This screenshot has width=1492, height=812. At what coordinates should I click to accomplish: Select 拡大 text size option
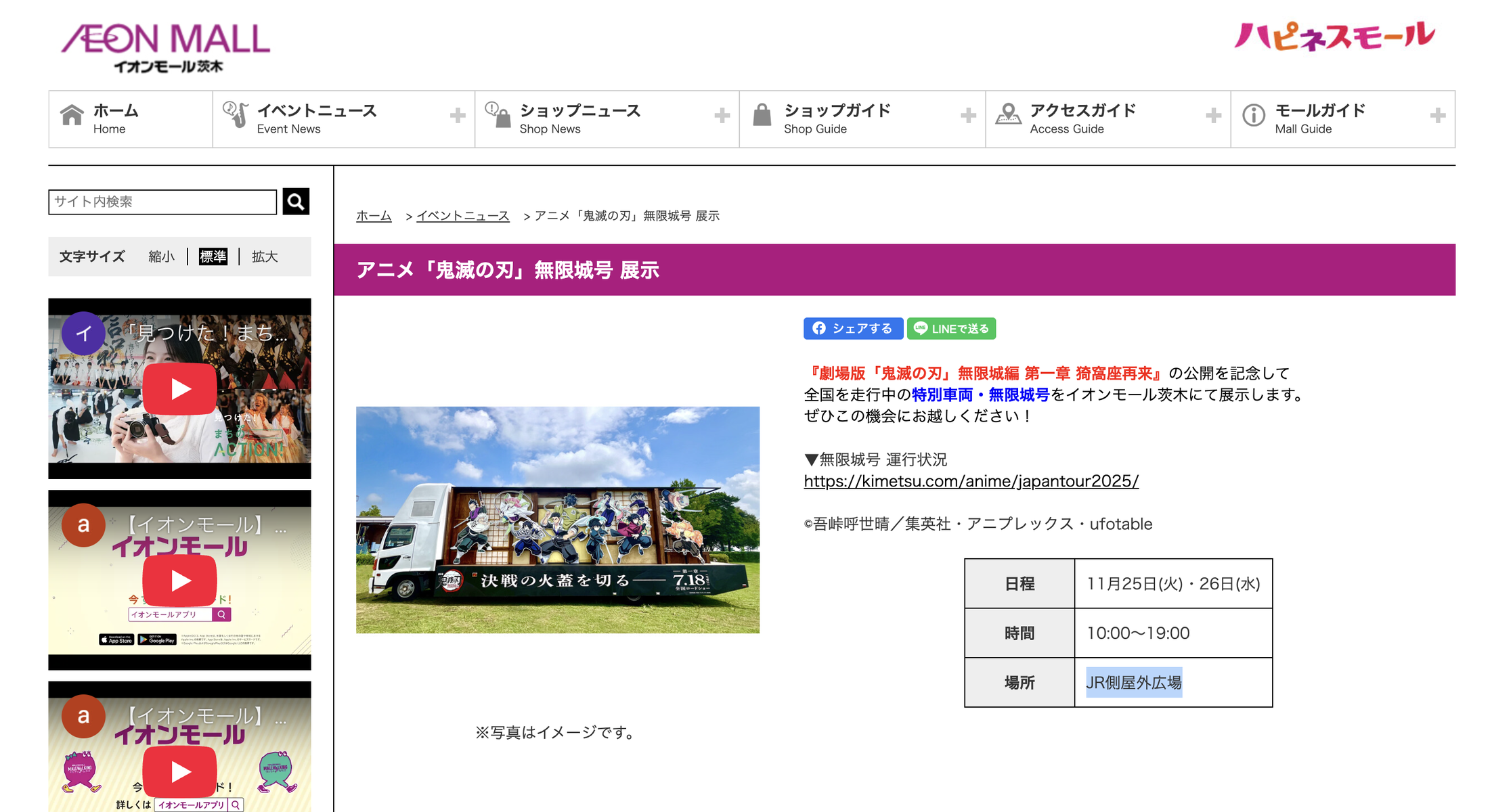pyautogui.click(x=265, y=256)
